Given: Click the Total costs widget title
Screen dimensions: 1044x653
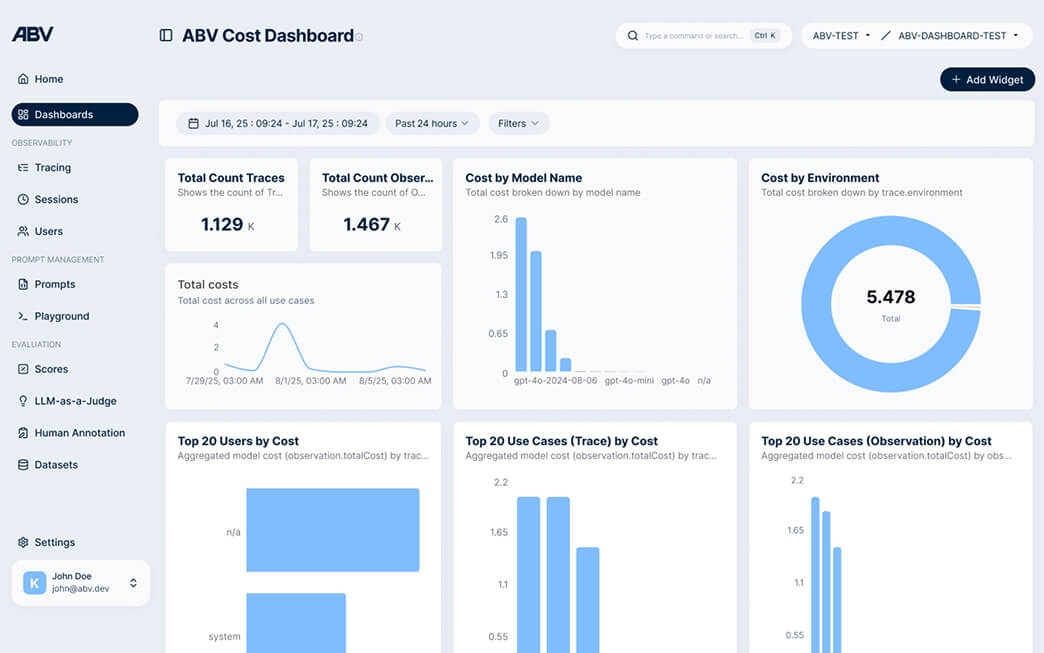Looking at the screenshot, I should pyautogui.click(x=208, y=284).
